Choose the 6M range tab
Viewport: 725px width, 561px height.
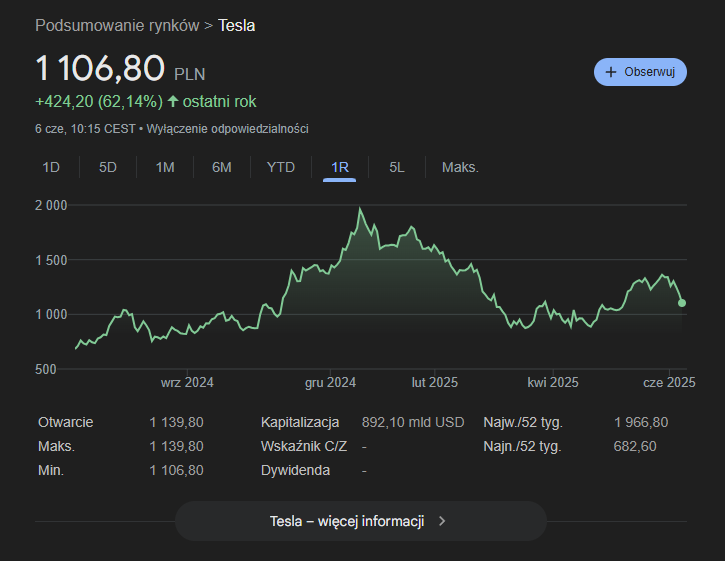tap(222, 167)
